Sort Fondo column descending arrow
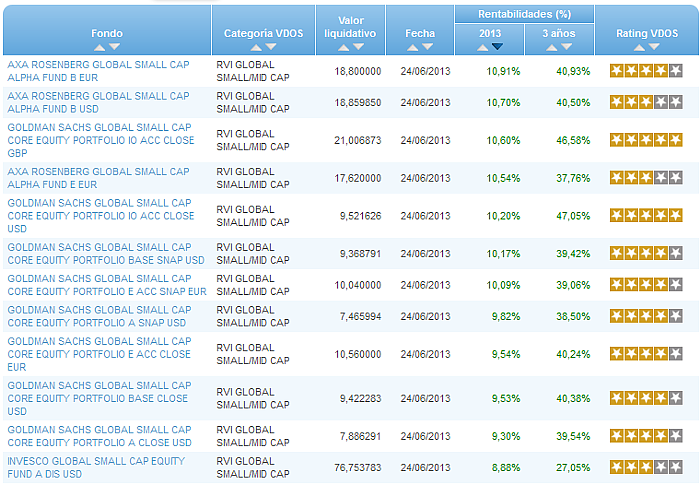Viewport: 700px width, 484px height. (115, 47)
